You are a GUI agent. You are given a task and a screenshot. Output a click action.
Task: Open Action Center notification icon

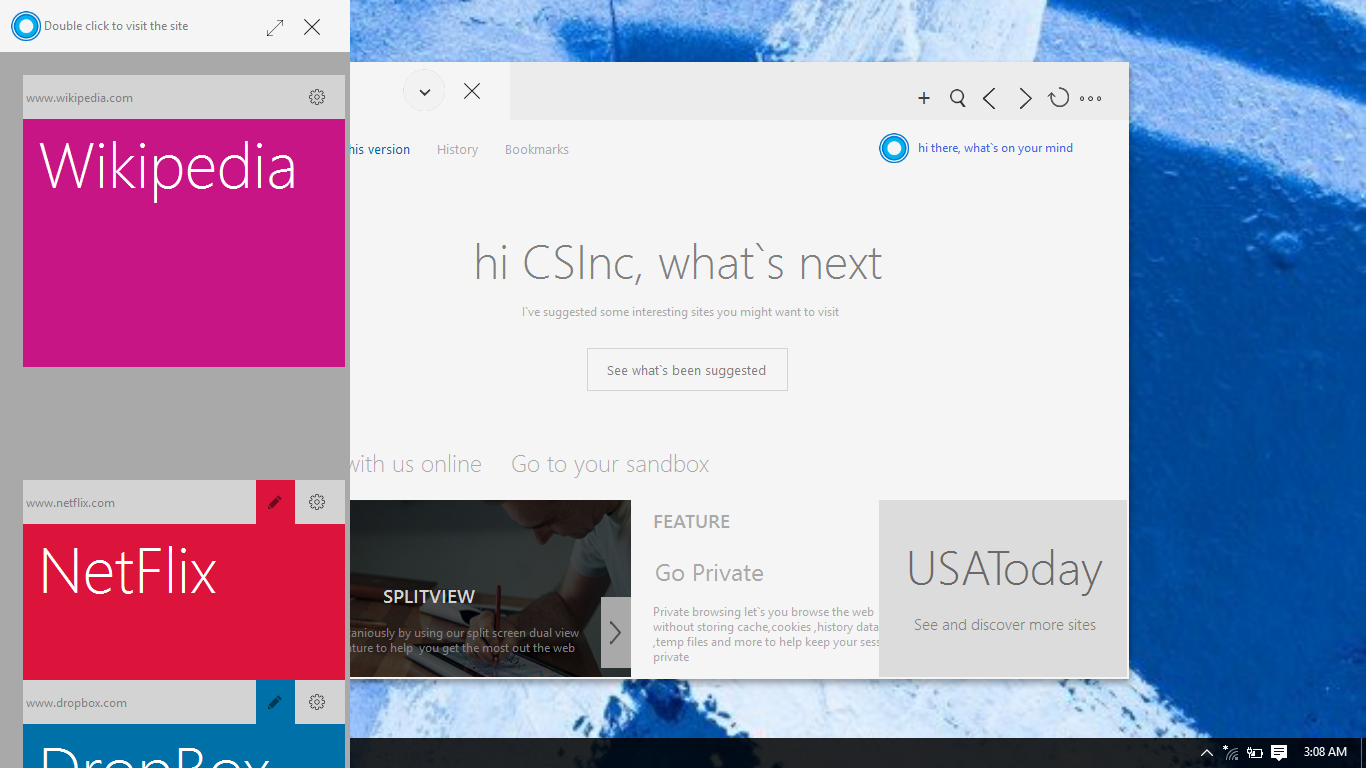point(1279,753)
